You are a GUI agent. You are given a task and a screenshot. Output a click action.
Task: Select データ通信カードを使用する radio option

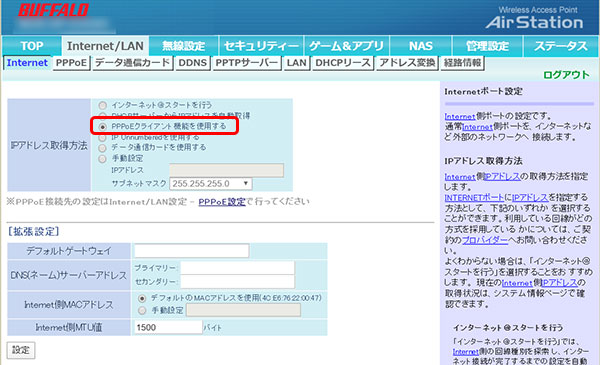point(103,148)
